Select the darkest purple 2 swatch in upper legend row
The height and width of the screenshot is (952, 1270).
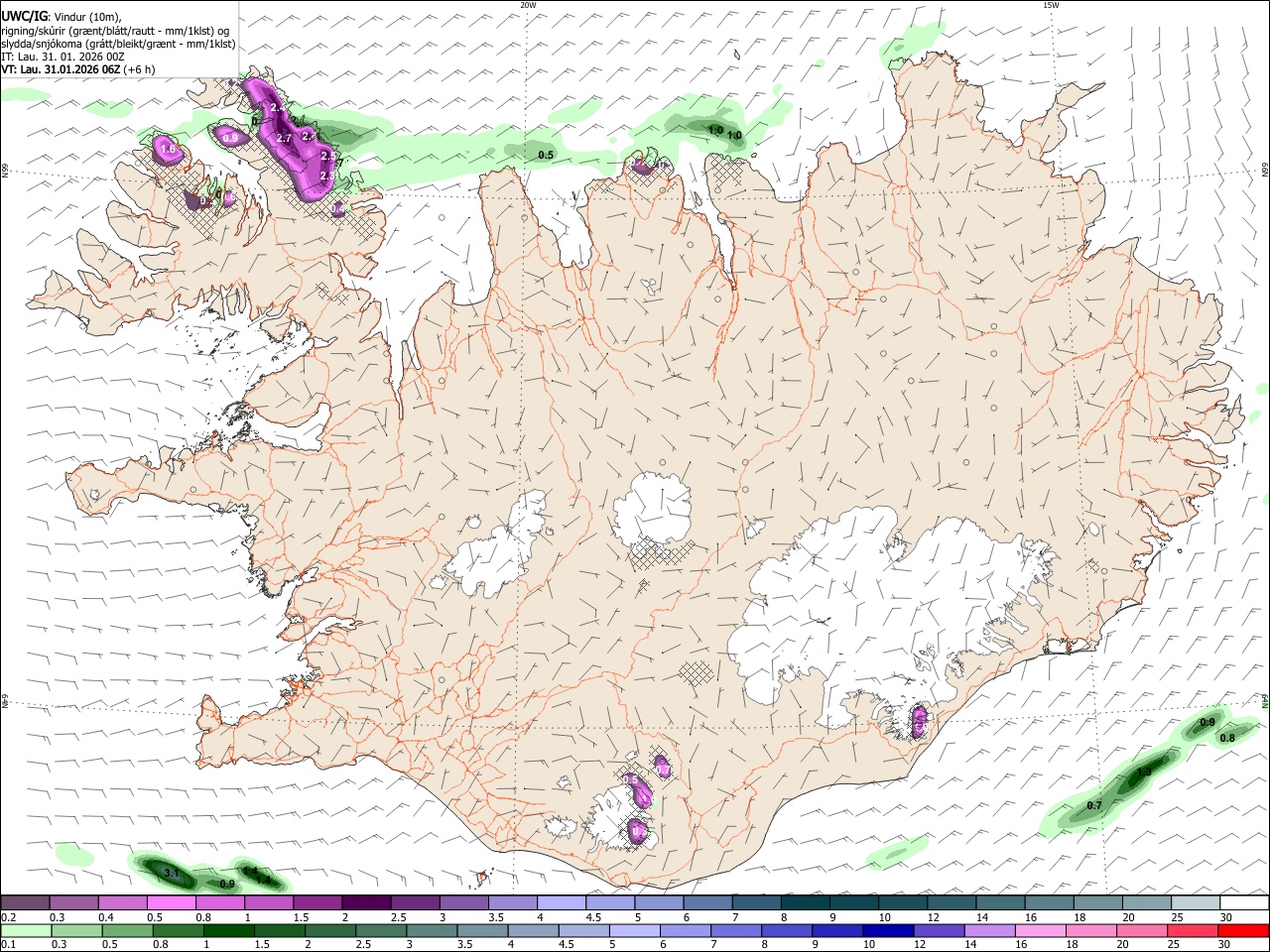point(366,903)
